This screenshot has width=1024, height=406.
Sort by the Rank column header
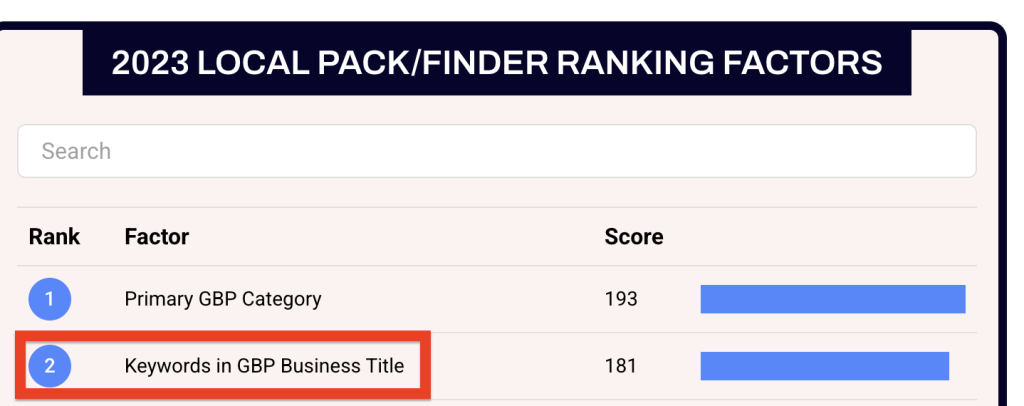(54, 237)
